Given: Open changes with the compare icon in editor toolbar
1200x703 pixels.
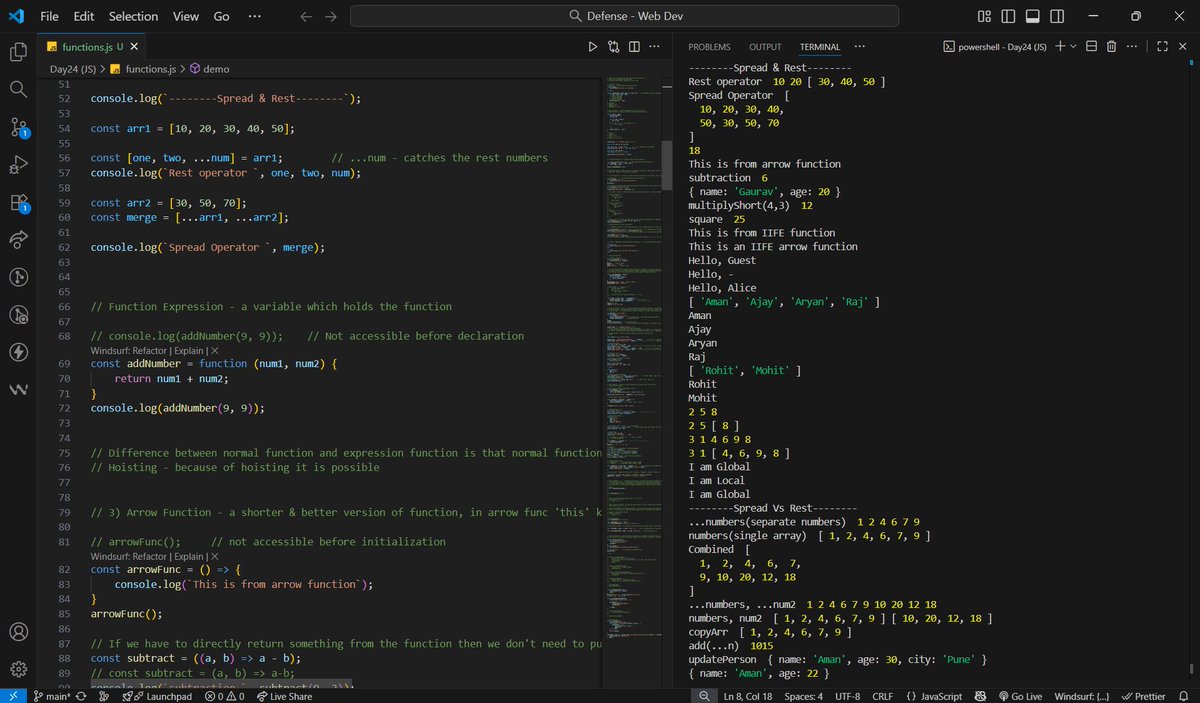Looking at the screenshot, I should click(613, 46).
